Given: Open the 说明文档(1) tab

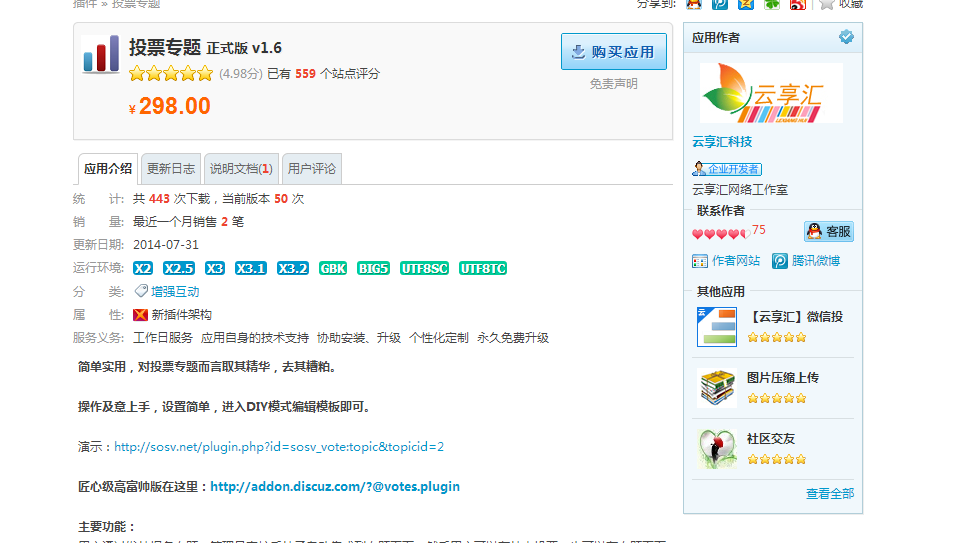Looking at the screenshot, I should click(x=241, y=169).
